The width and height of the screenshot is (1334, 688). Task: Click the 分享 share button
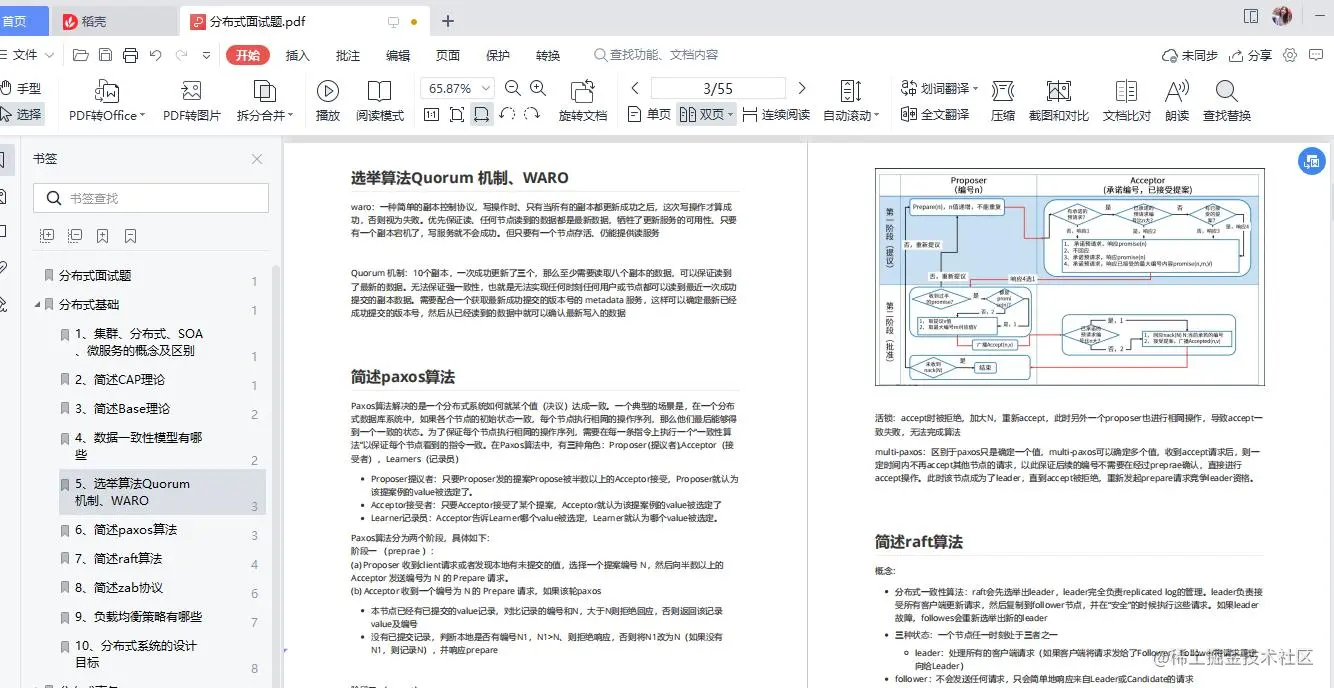pos(1251,55)
